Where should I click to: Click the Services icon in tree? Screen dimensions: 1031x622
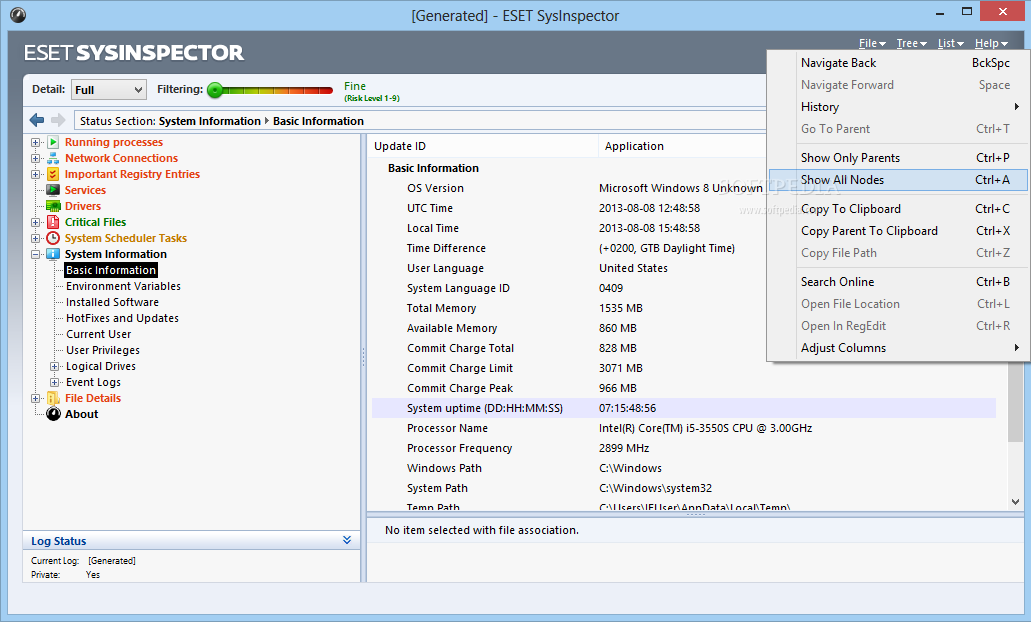tap(53, 190)
